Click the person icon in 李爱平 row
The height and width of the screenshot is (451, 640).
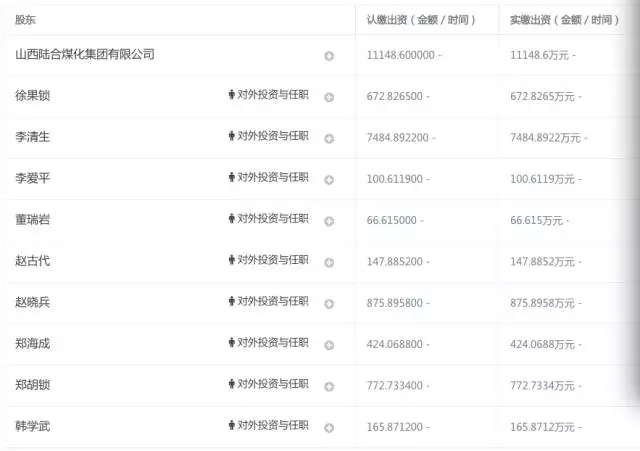[230, 178]
